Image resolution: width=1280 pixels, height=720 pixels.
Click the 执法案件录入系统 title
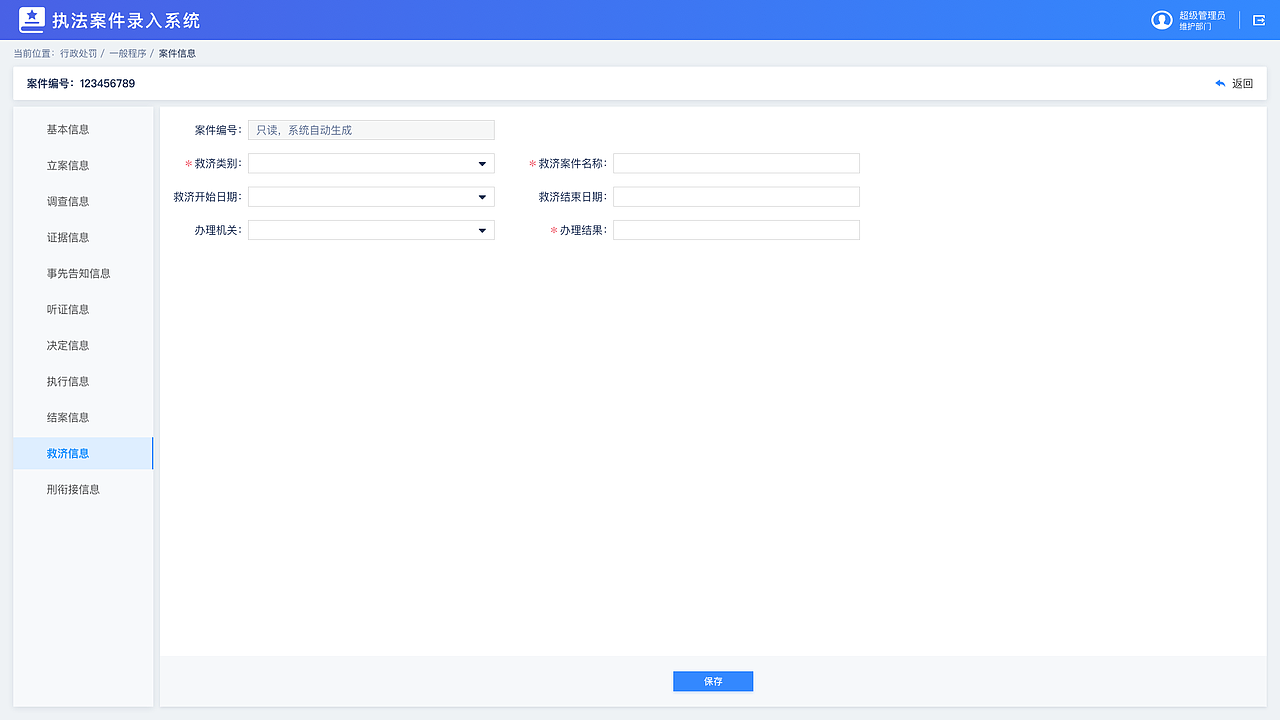point(126,20)
